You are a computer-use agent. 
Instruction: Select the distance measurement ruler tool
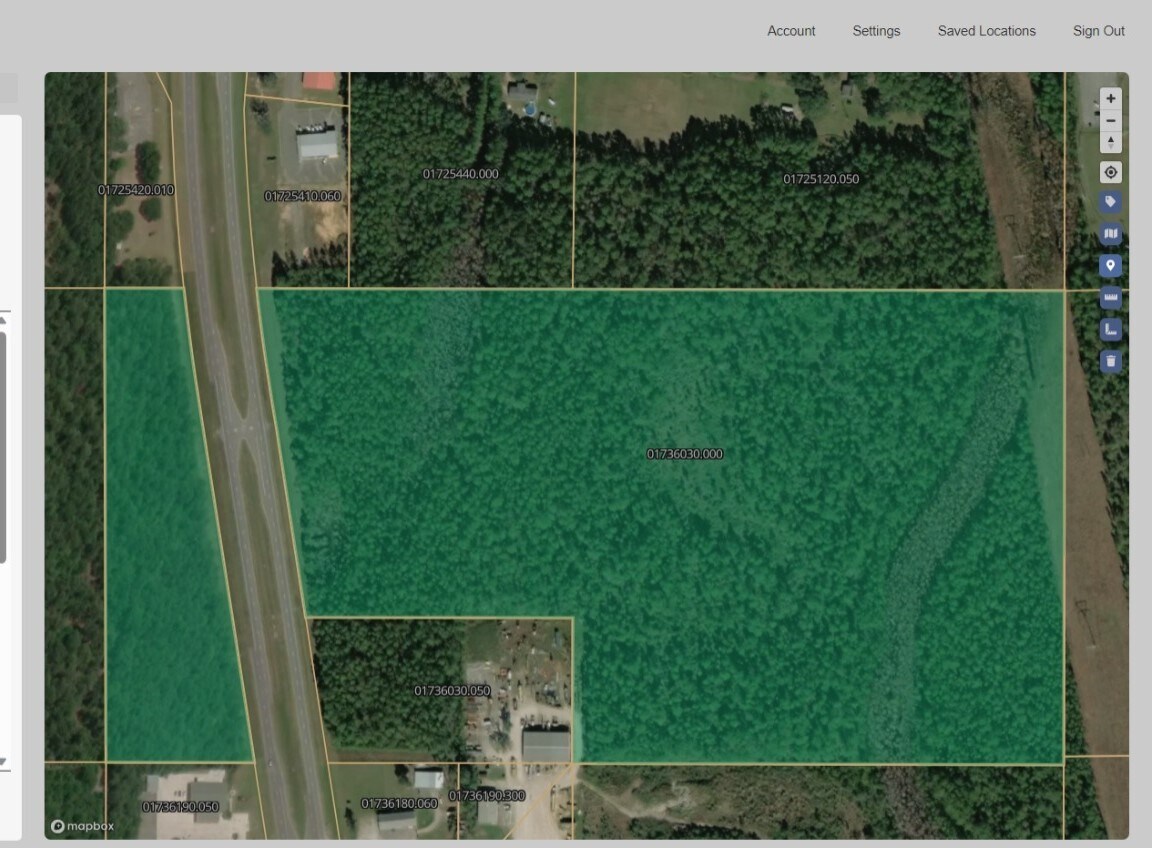[x=1110, y=297]
